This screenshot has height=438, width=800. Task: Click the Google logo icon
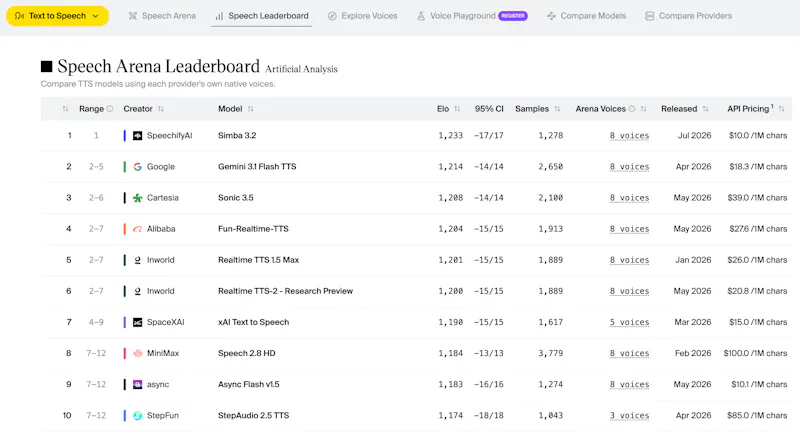[137, 167]
